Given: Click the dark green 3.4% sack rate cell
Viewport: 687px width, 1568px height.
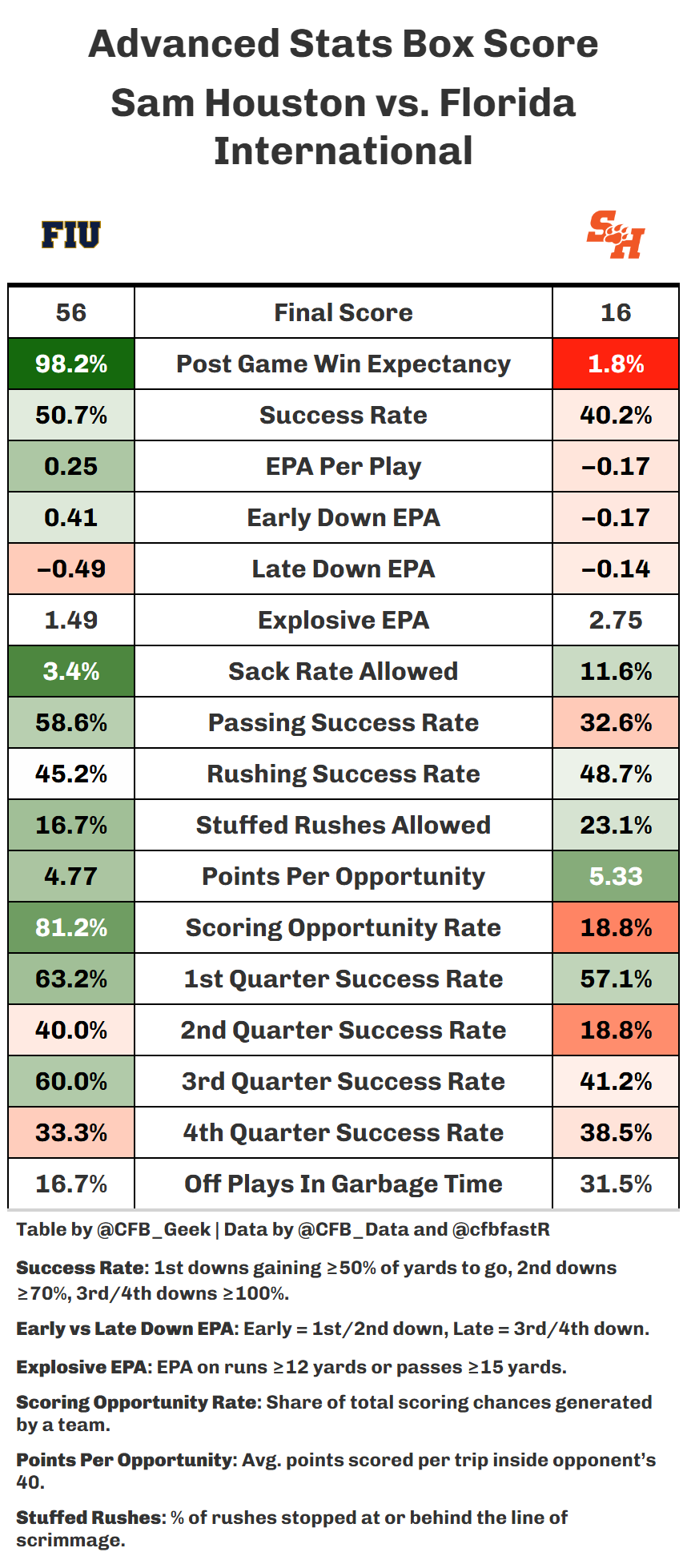Looking at the screenshot, I should click(x=71, y=672).
